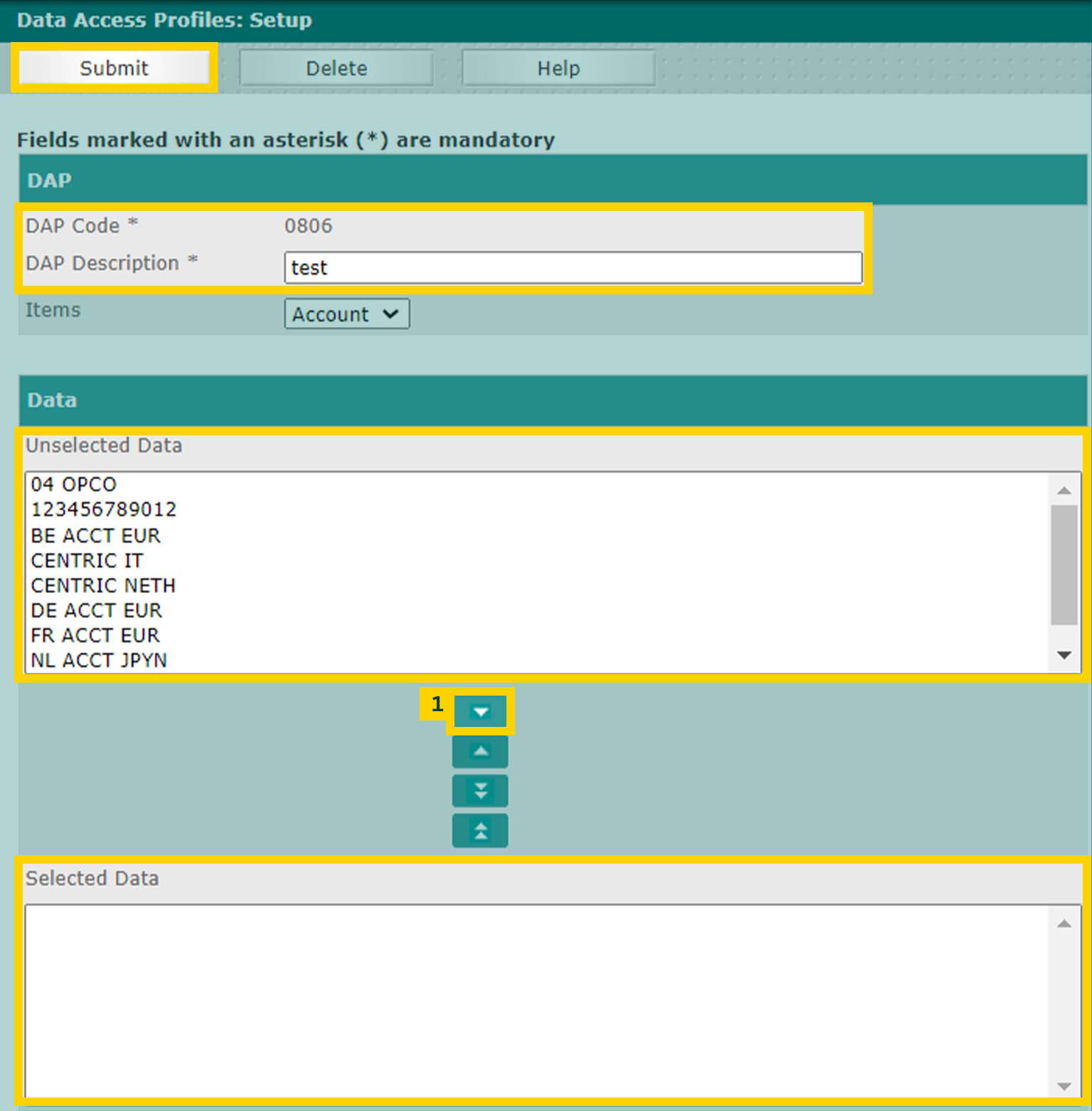
Task: Click the Submit button
Action: click(114, 68)
